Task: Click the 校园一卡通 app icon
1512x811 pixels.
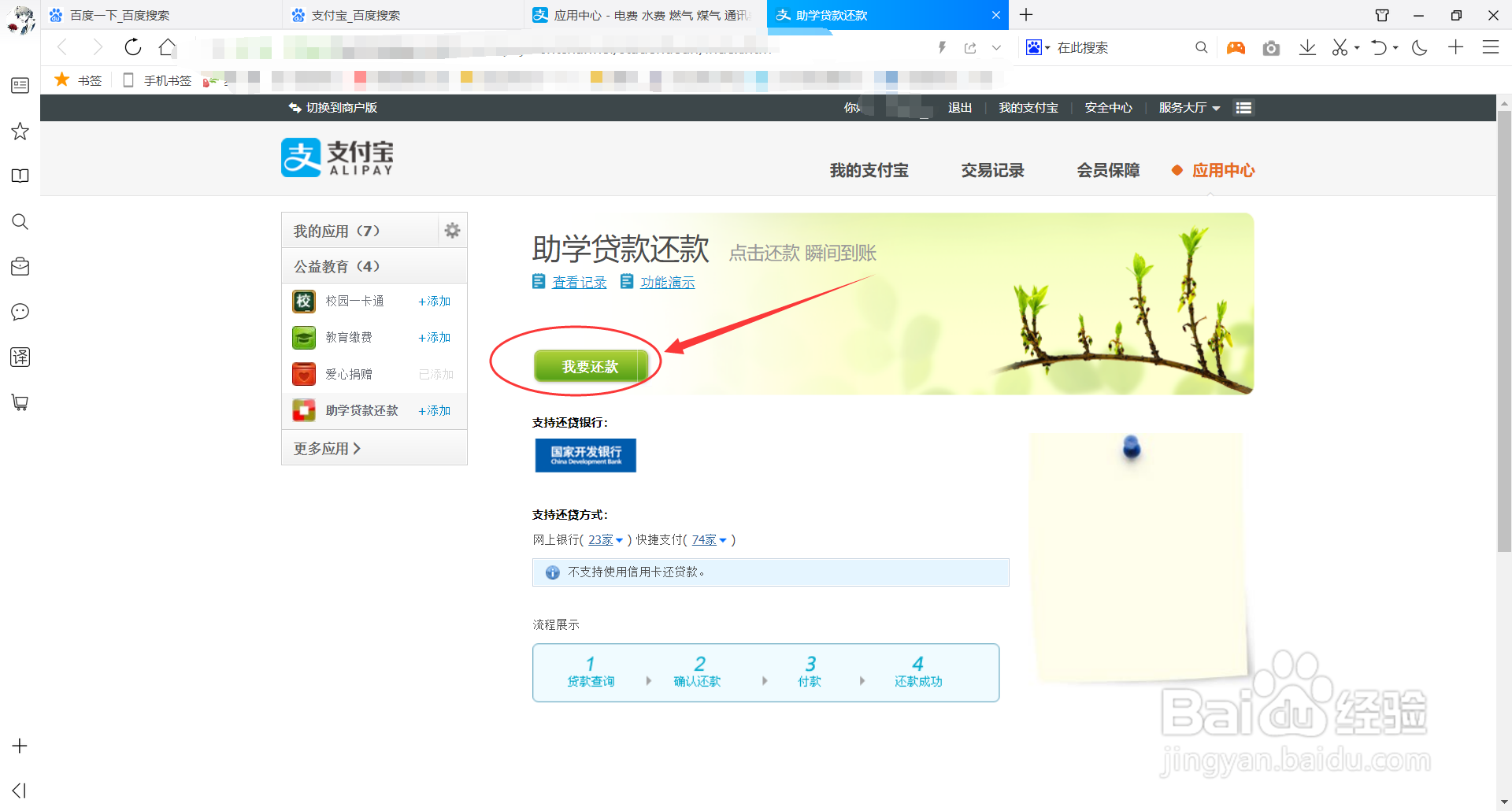Action: (304, 301)
